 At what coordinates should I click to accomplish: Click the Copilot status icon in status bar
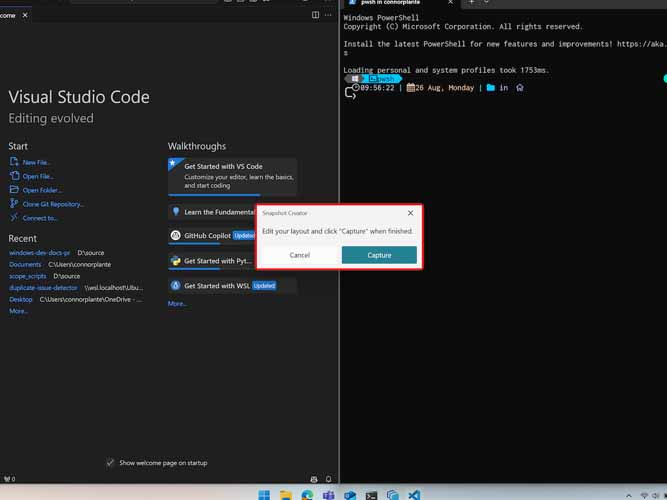click(x=314, y=479)
